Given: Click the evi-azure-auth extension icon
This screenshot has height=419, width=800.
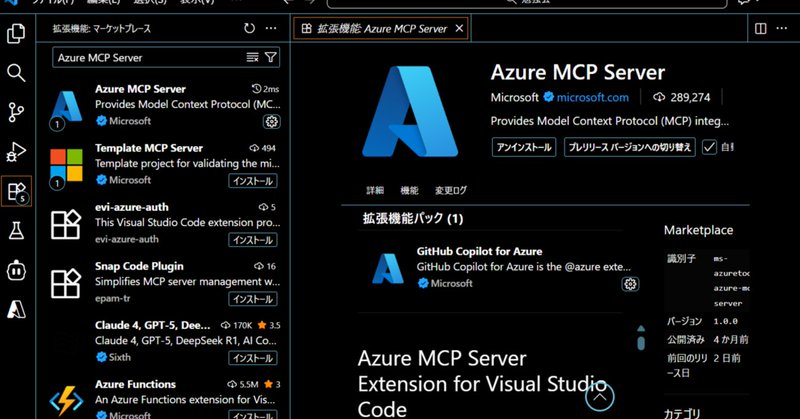Looking at the screenshot, I should [x=66, y=225].
